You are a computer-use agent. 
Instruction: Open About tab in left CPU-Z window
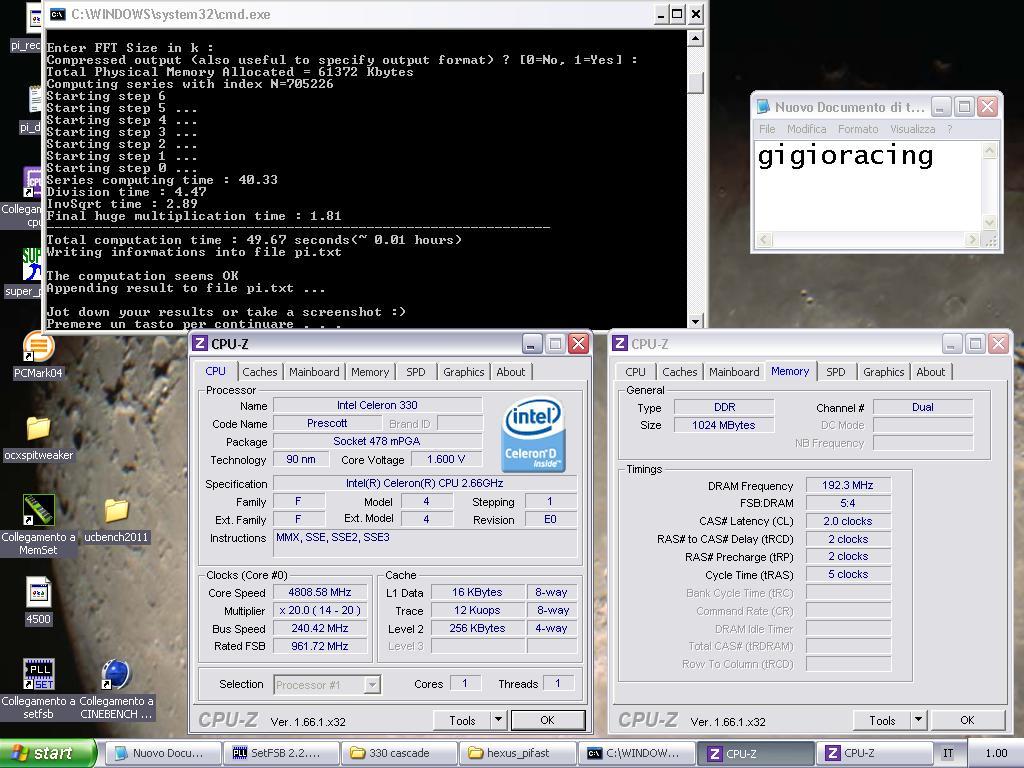pos(511,372)
